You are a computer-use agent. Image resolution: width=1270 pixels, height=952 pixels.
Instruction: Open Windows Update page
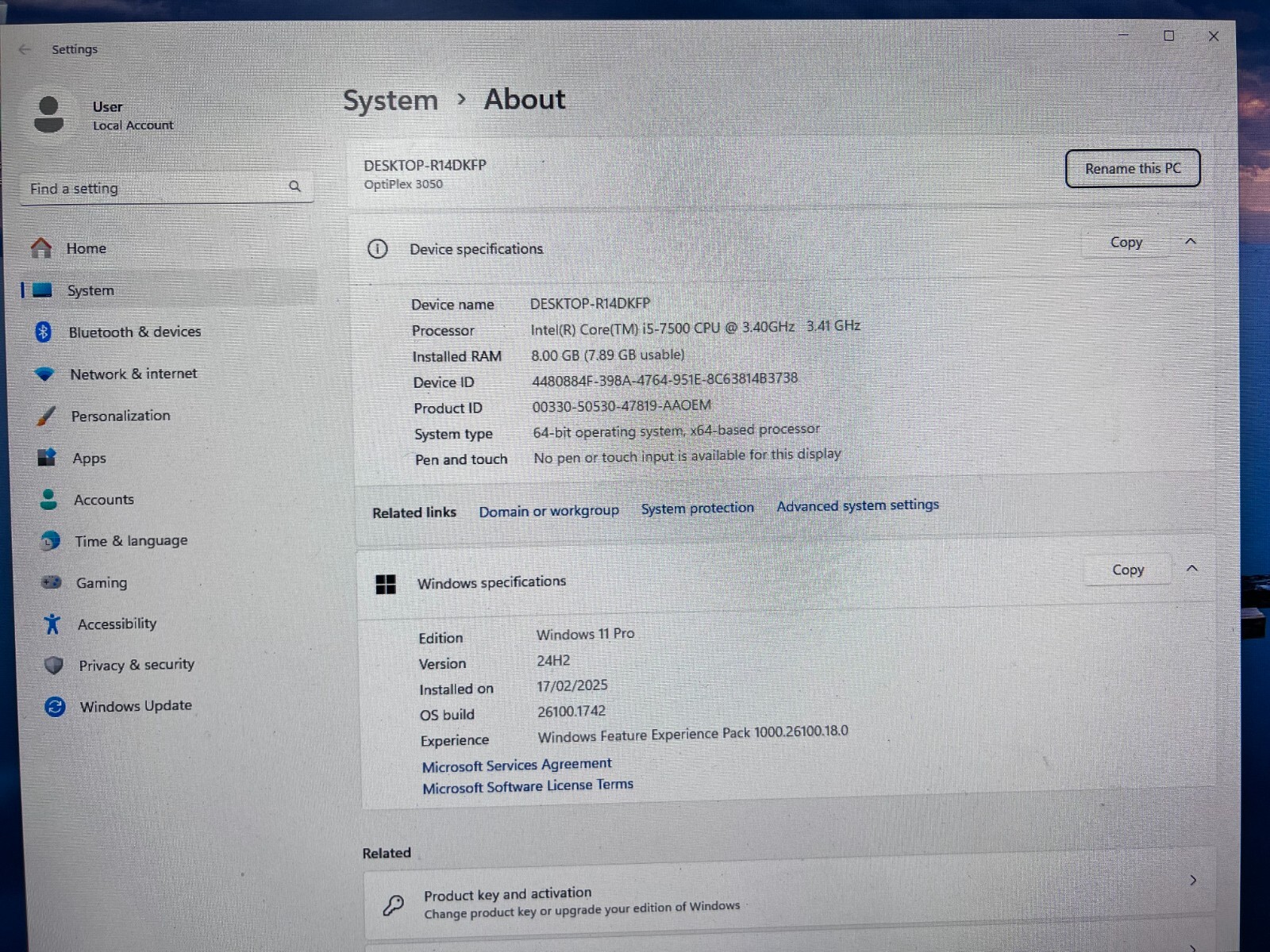pyautogui.click(x=136, y=706)
